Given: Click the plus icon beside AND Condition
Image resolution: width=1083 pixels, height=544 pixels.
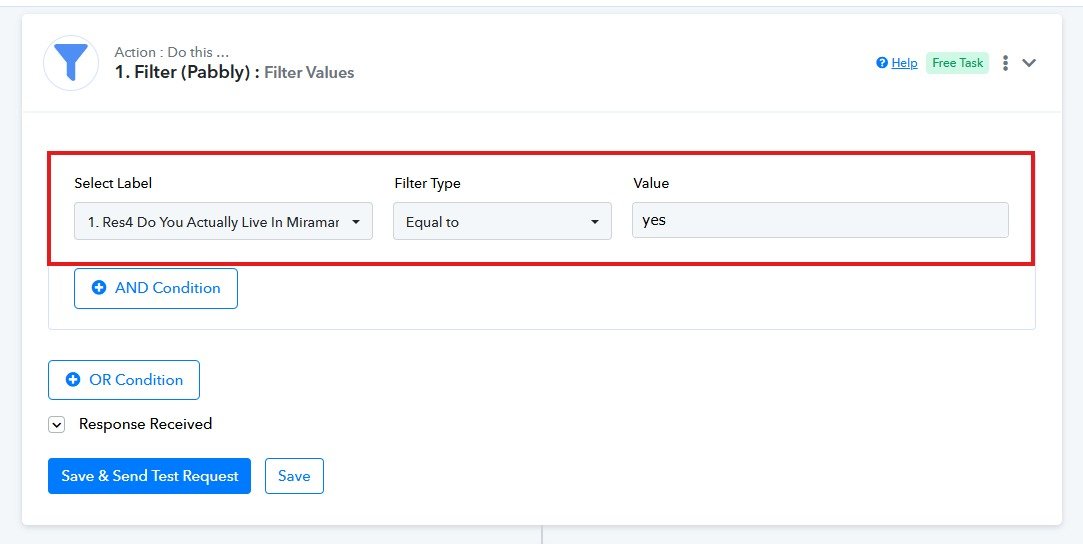Looking at the screenshot, I should (99, 288).
